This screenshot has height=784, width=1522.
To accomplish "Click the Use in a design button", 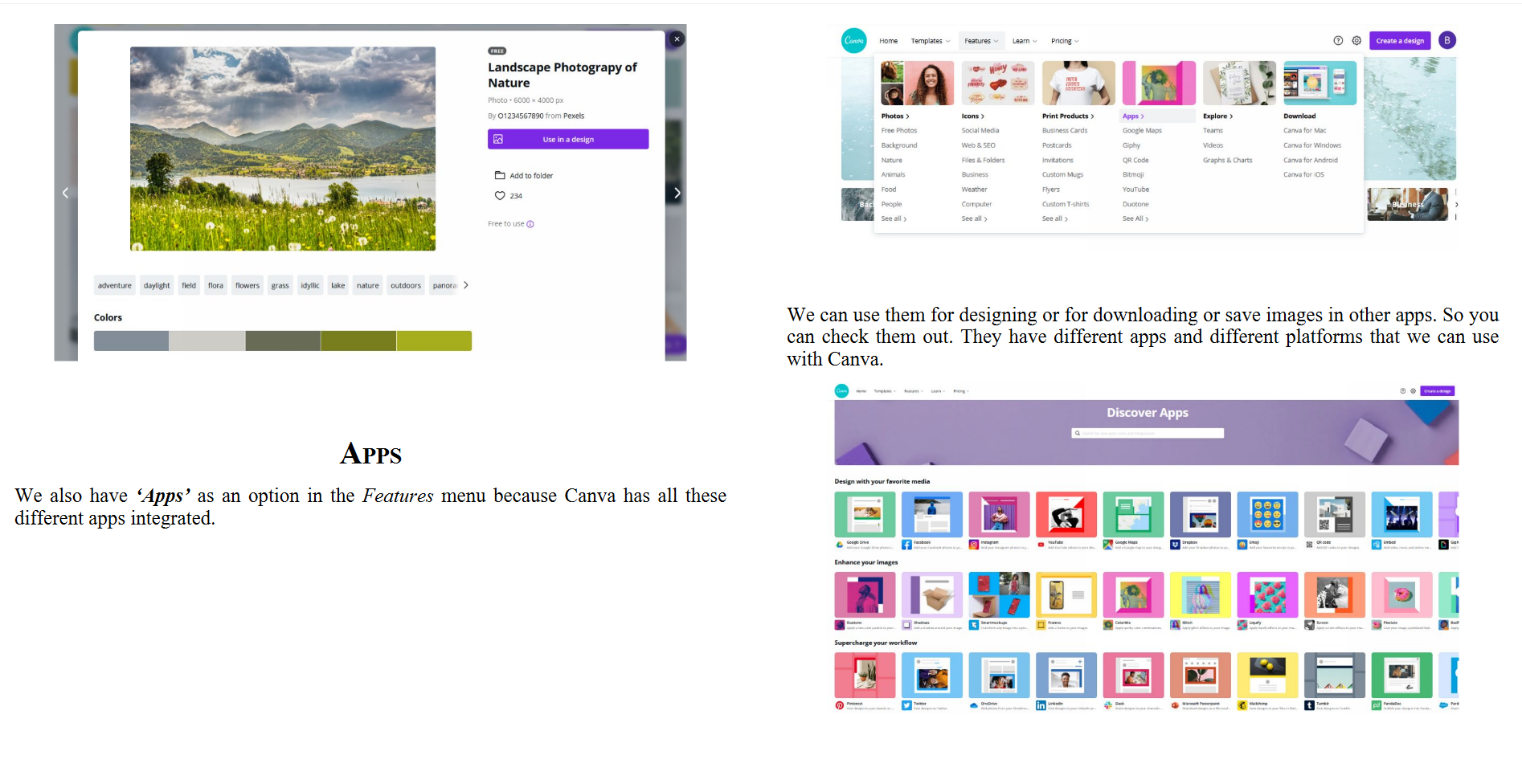I will tap(567, 140).
